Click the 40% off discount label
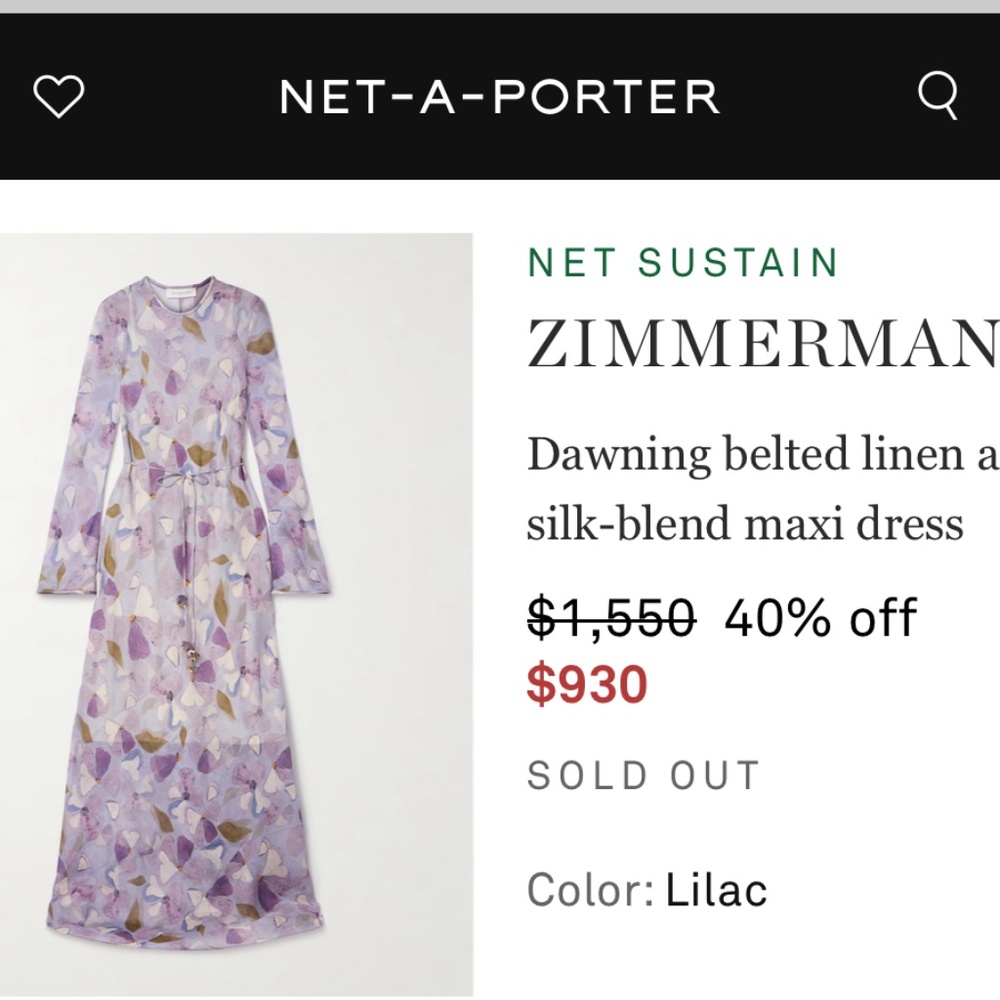This screenshot has height=1000, width=1000. [822, 617]
